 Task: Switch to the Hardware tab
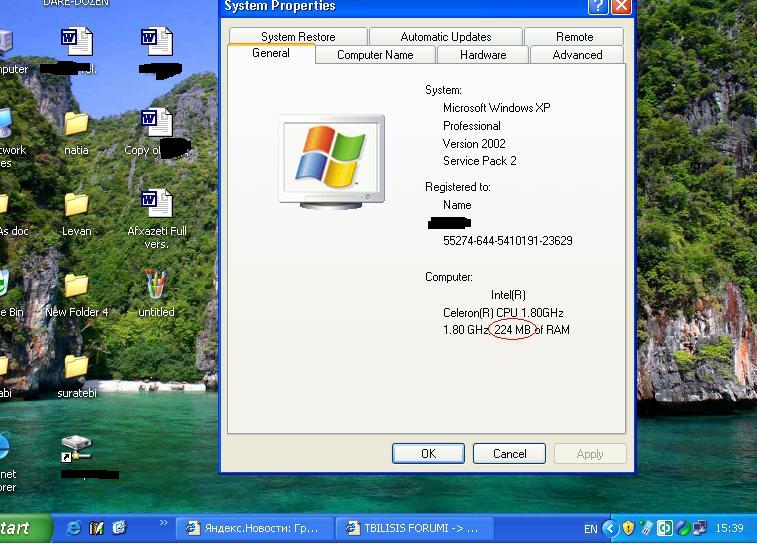point(483,55)
